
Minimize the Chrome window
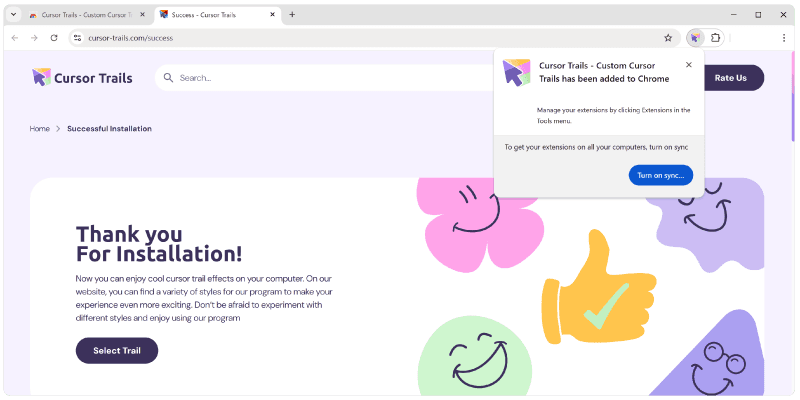click(x=734, y=15)
